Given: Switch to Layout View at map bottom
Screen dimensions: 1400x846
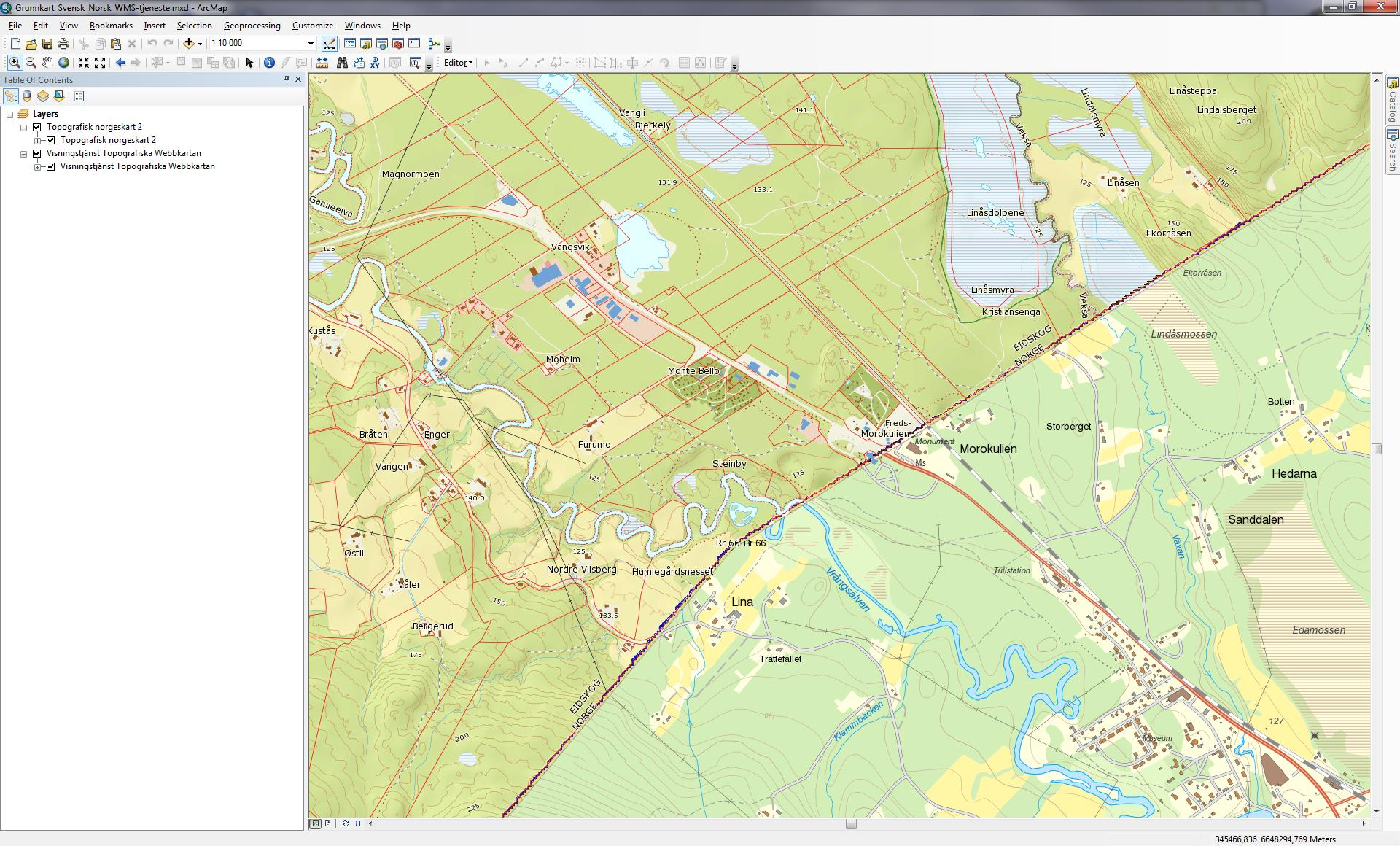Looking at the screenshot, I should click(x=328, y=823).
